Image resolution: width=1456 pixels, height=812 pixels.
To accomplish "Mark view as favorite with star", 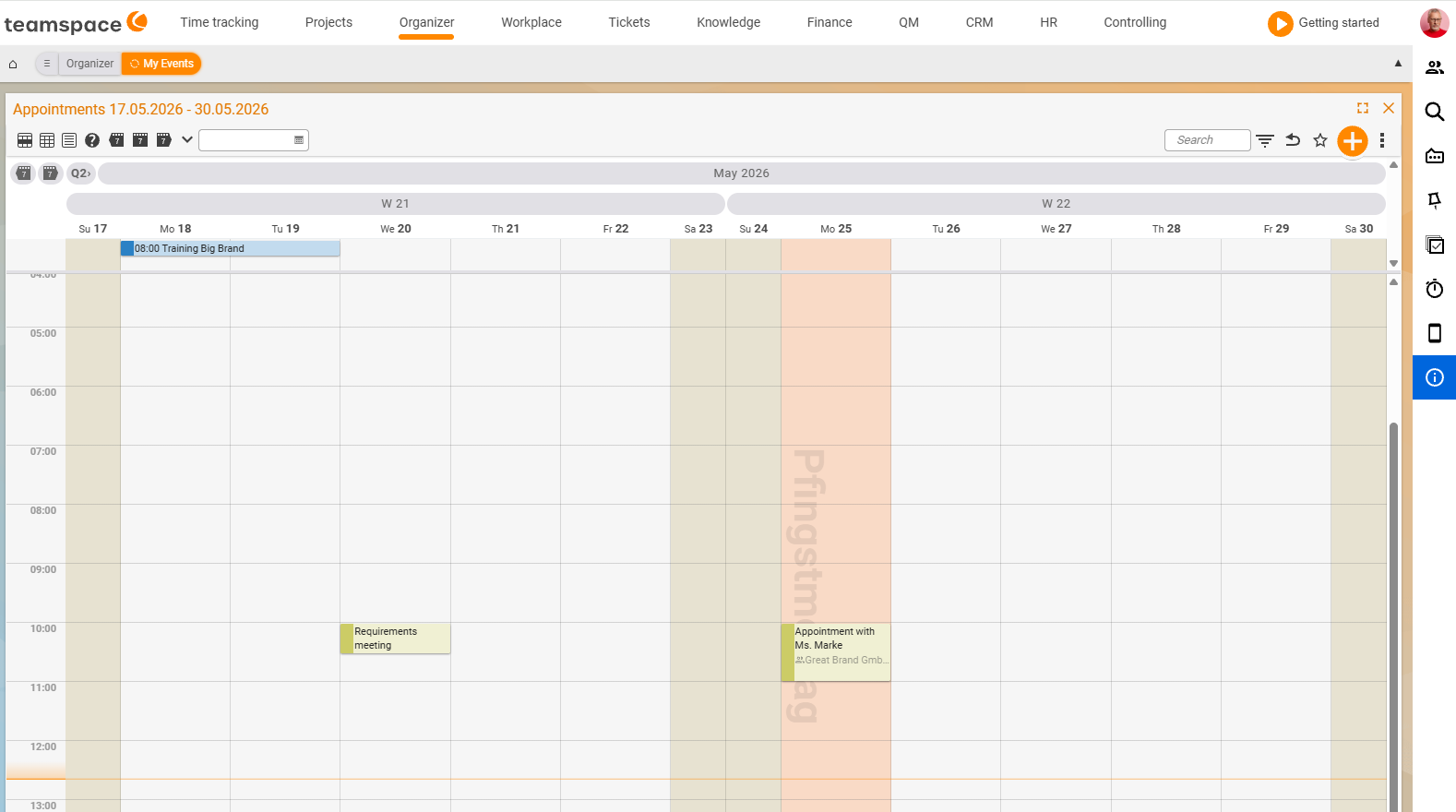I will pyautogui.click(x=1320, y=140).
